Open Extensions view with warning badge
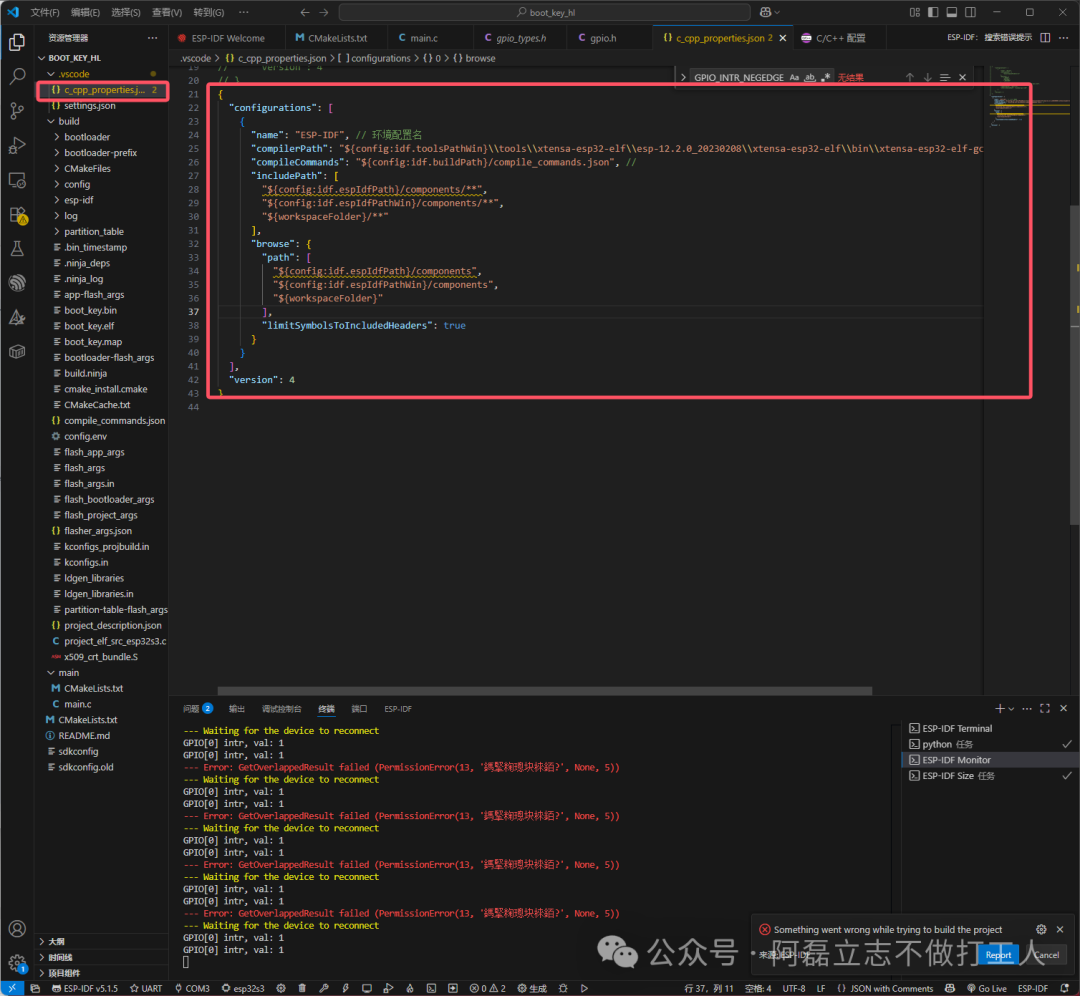Screen dimensions: 1080x996 coord(17,215)
